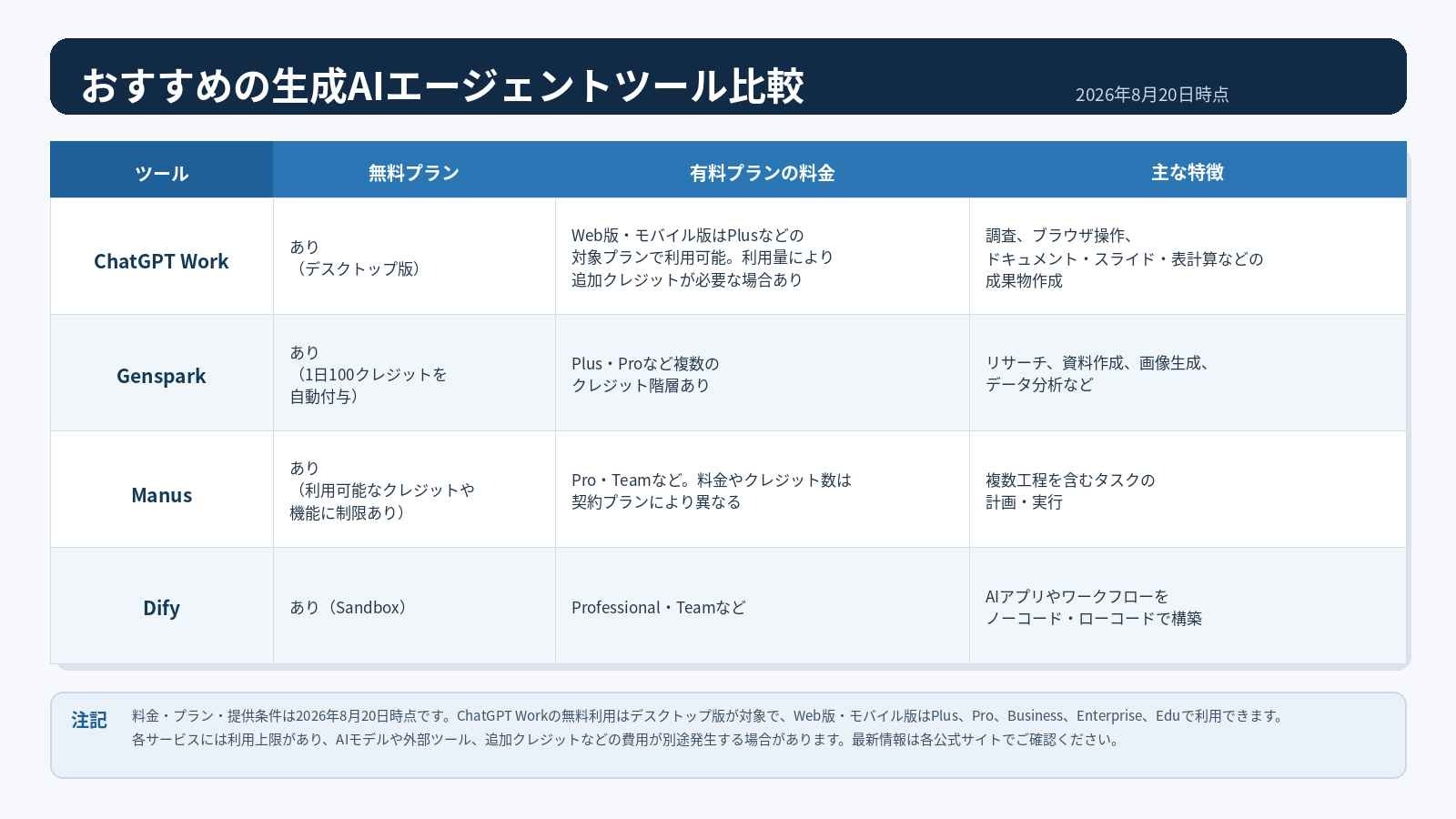The width and height of the screenshot is (1456, 819).
Task: Select the Dify row name
Action: (x=161, y=608)
